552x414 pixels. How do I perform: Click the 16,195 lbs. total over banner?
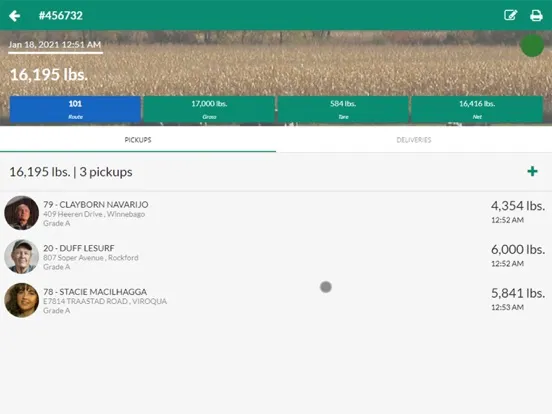tap(49, 75)
